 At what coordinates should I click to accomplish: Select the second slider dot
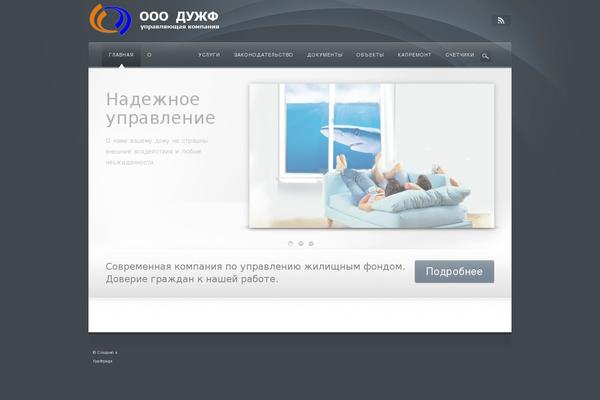[x=301, y=243]
